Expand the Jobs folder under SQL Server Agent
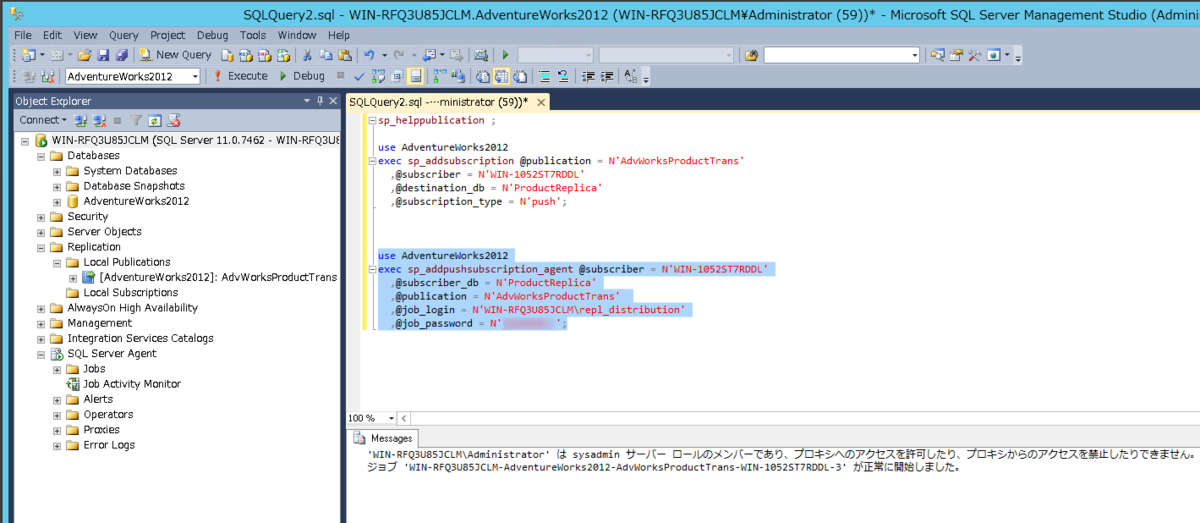Image resolution: width=1200 pixels, height=523 pixels. (57, 369)
